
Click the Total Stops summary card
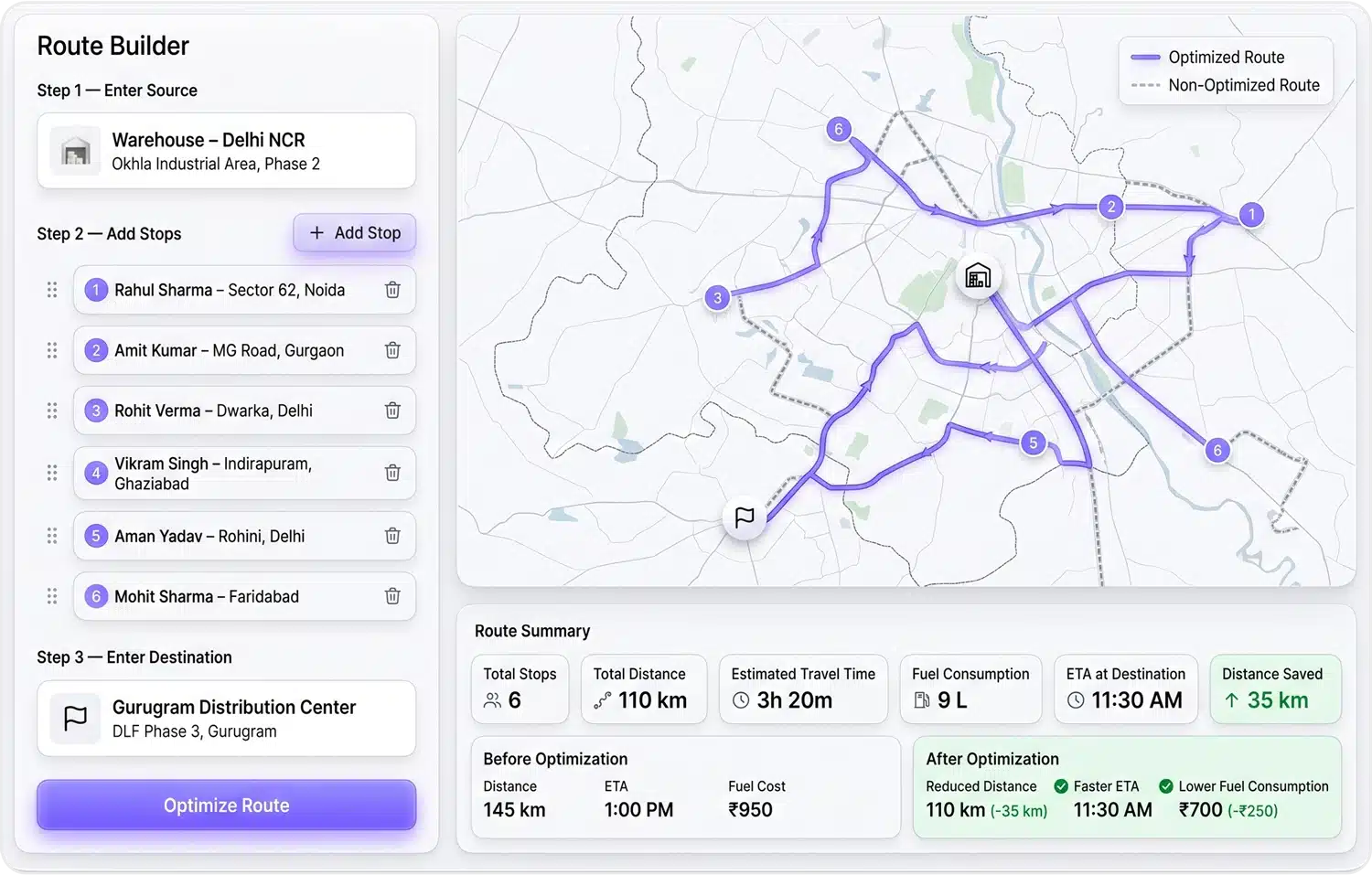tap(520, 688)
